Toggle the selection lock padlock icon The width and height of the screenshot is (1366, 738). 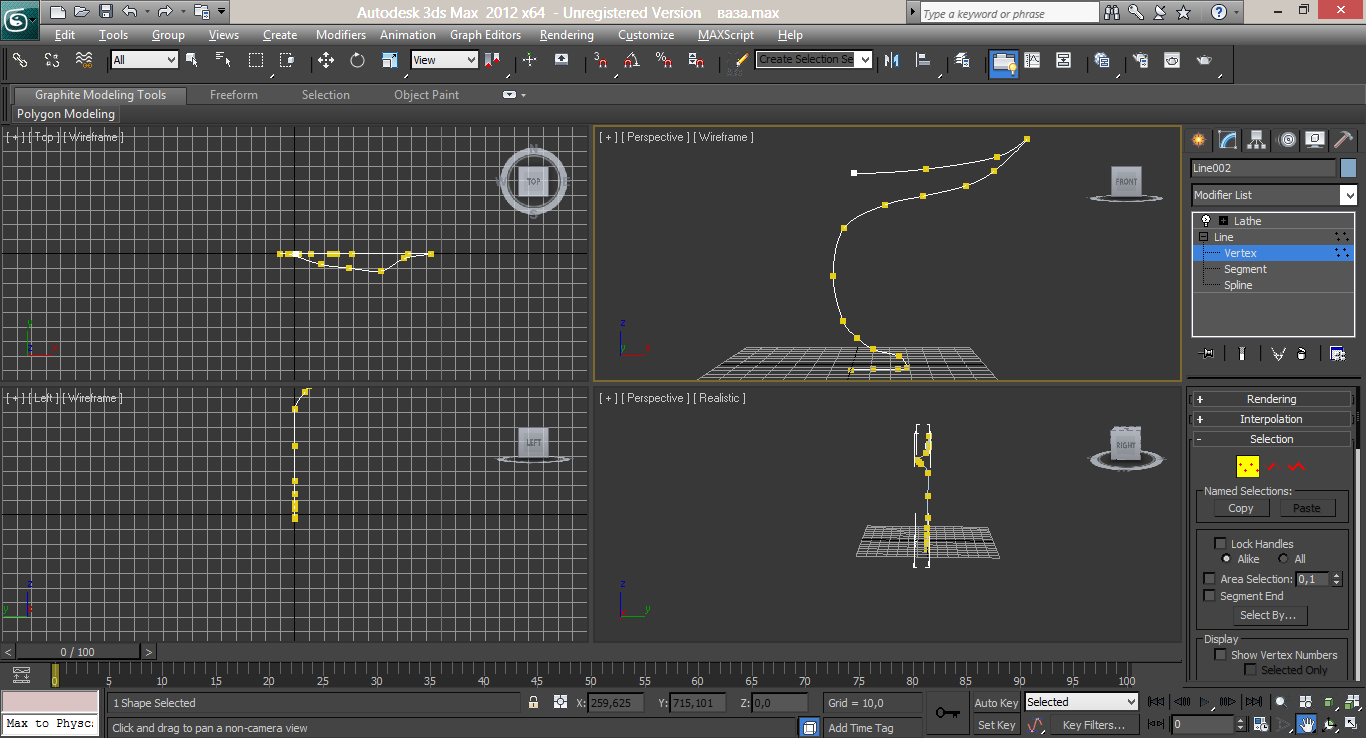533,703
